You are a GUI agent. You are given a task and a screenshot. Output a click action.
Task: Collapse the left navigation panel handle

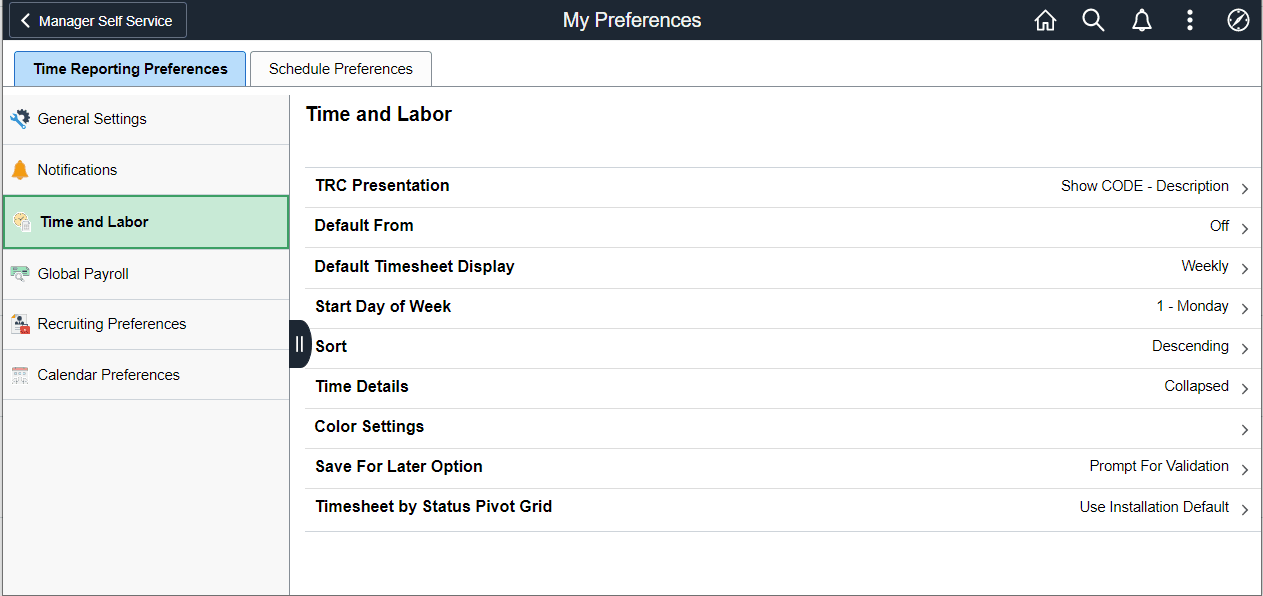point(299,344)
